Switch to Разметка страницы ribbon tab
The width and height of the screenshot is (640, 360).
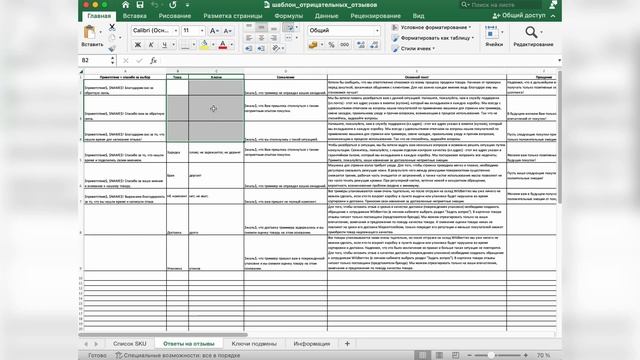[x=233, y=16]
